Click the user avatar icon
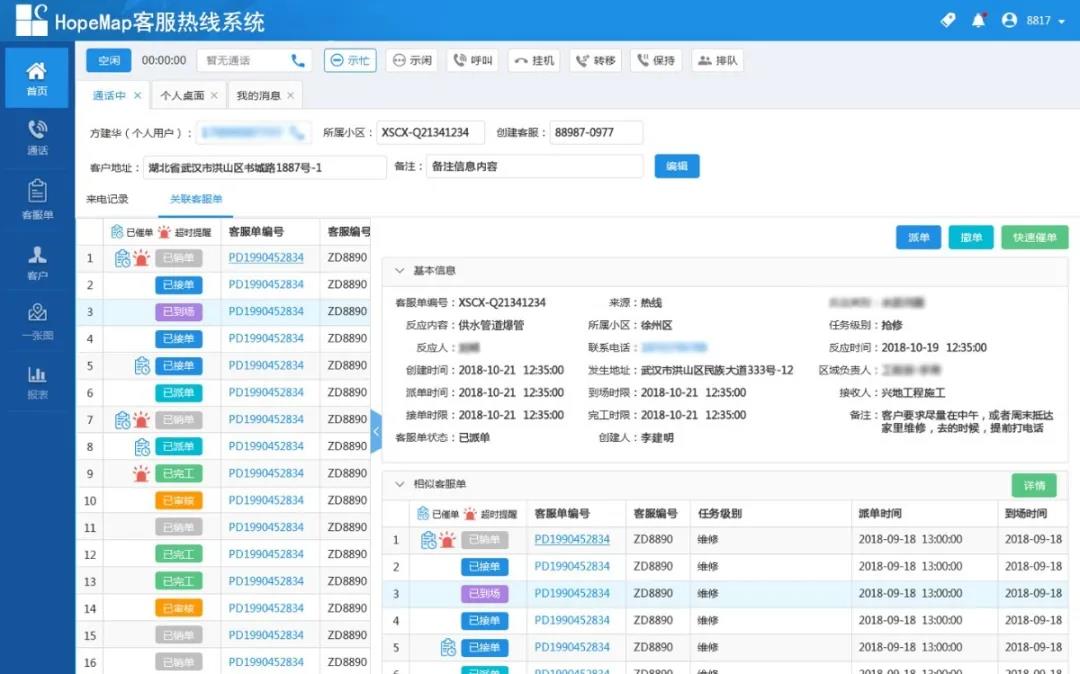The height and width of the screenshot is (674, 1080). [x=1009, y=20]
